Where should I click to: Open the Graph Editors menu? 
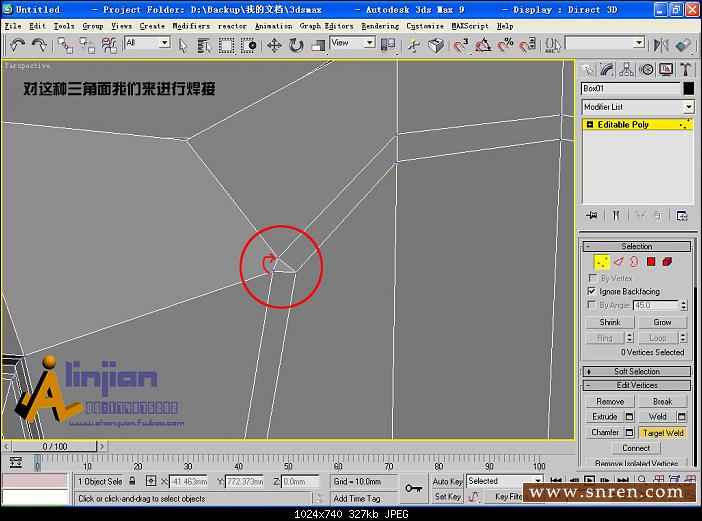[326, 26]
